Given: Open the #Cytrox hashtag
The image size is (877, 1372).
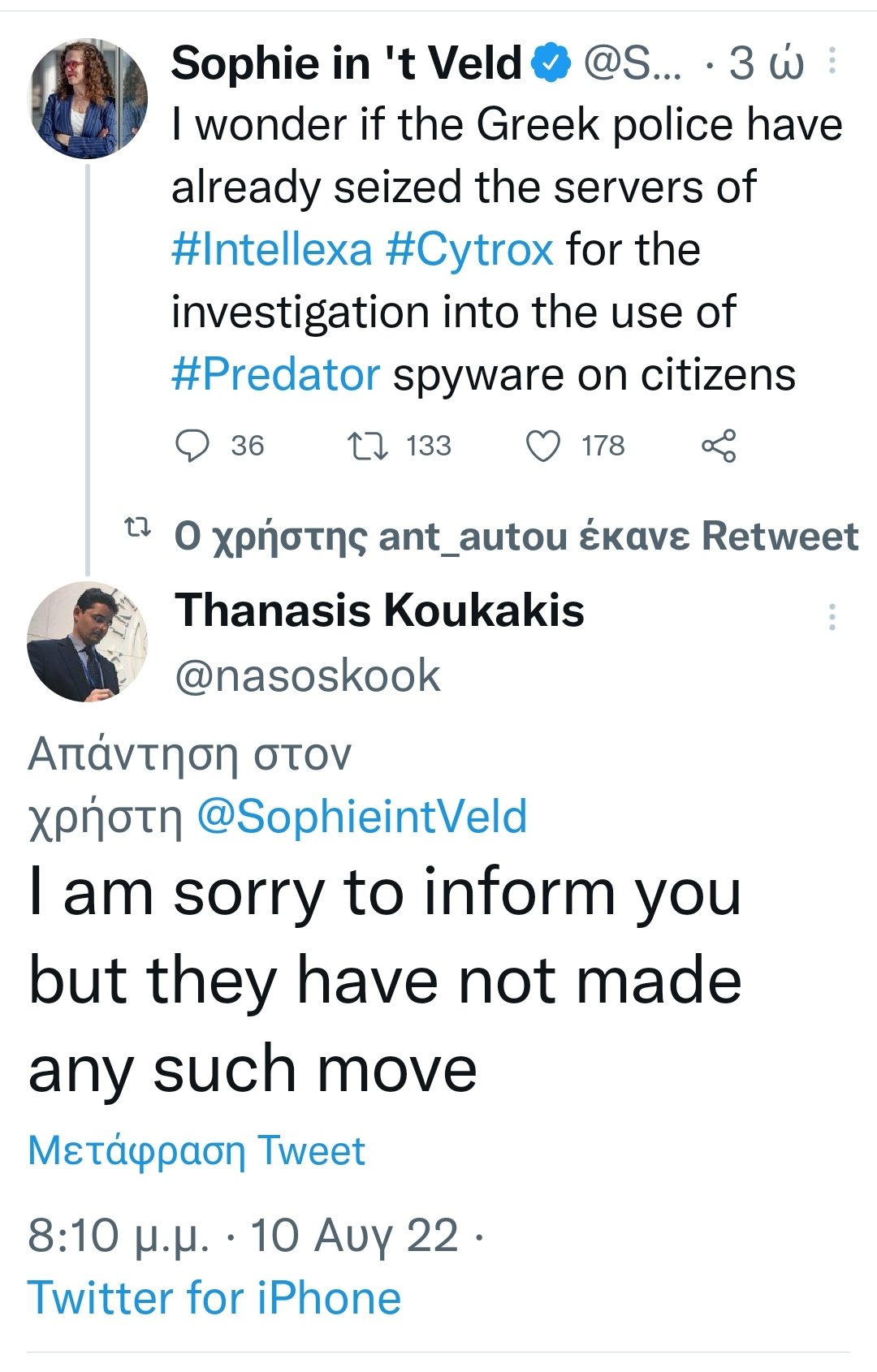Looking at the screenshot, I should click(x=469, y=249).
